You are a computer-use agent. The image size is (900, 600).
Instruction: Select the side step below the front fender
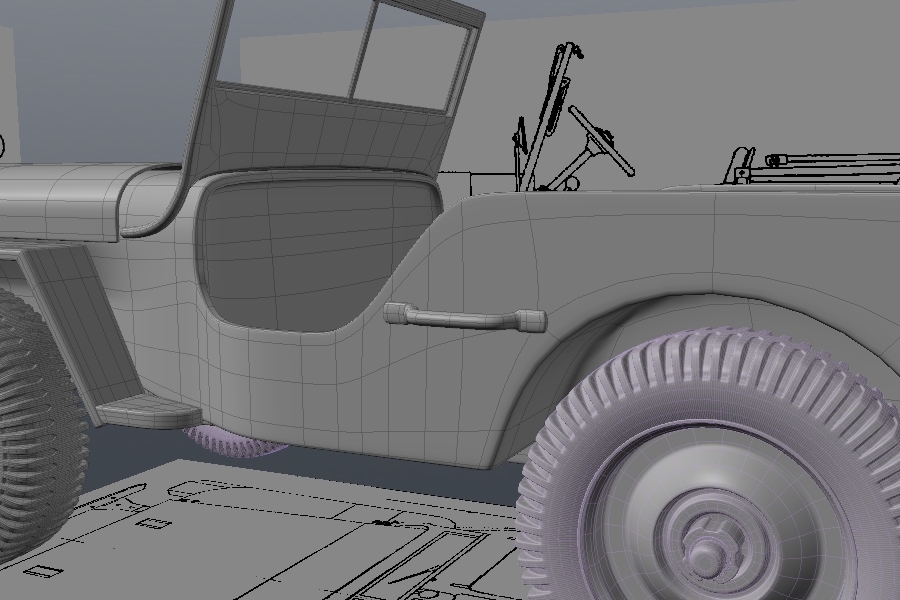pyautogui.click(x=148, y=412)
